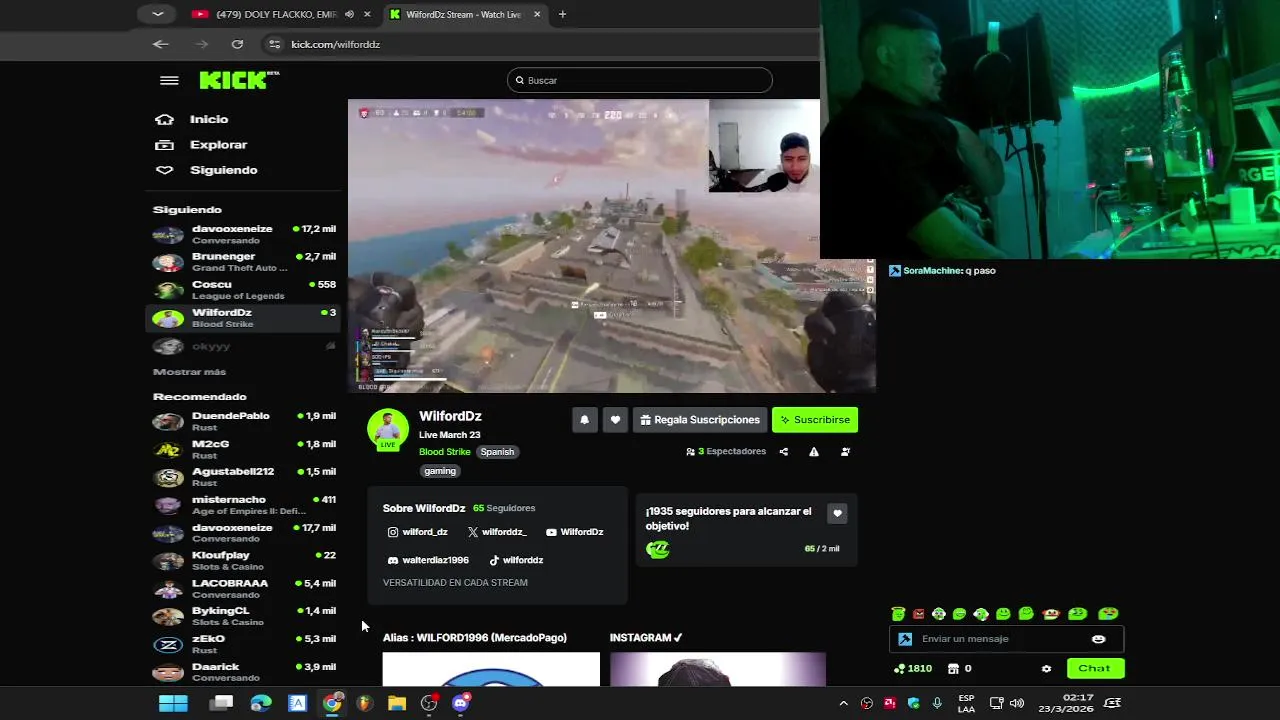Open DuendePablo recommended channel
This screenshot has width=1280, height=720.
pyautogui.click(x=244, y=421)
